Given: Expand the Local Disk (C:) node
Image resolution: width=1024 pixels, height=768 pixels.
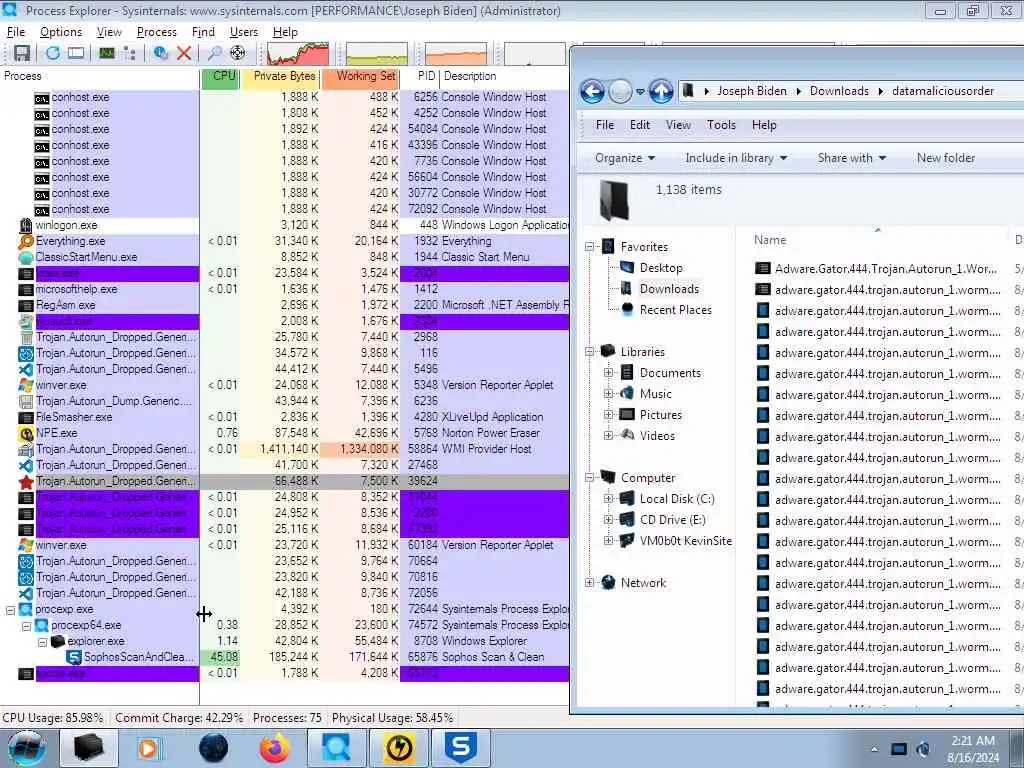Looking at the screenshot, I should pos(609,499).
